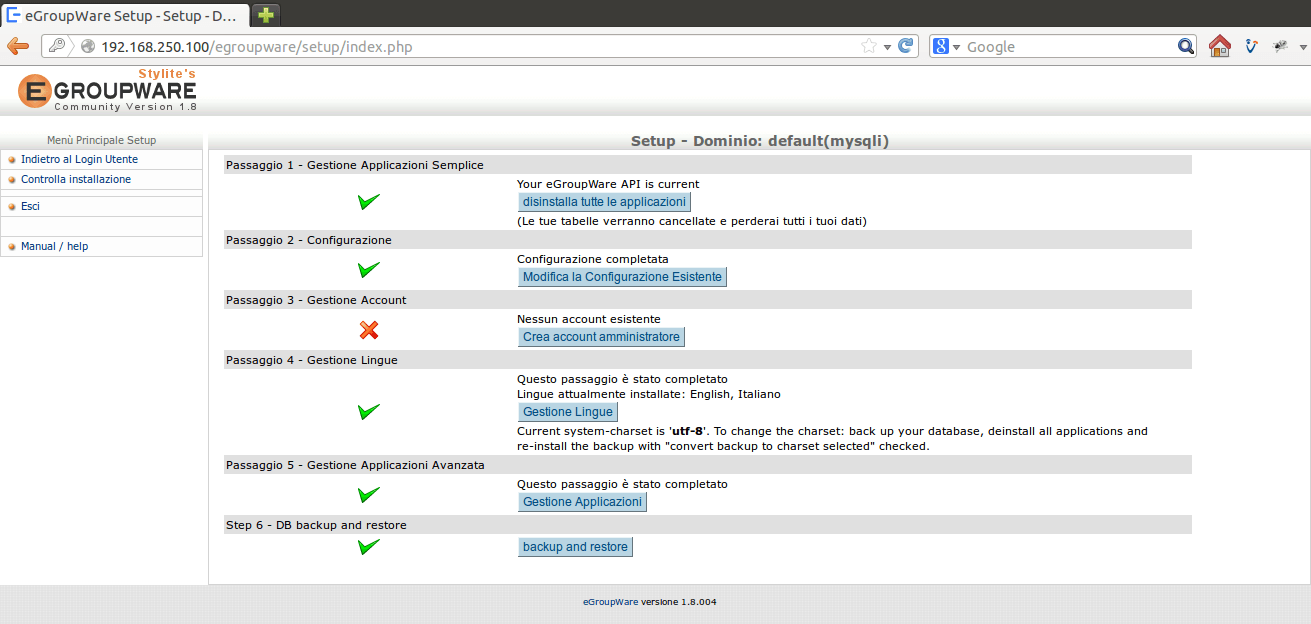Click the heading Setup - Dominio: default(mysqli)
This screenshot has width=1311, height=624.
pos(760,141)
